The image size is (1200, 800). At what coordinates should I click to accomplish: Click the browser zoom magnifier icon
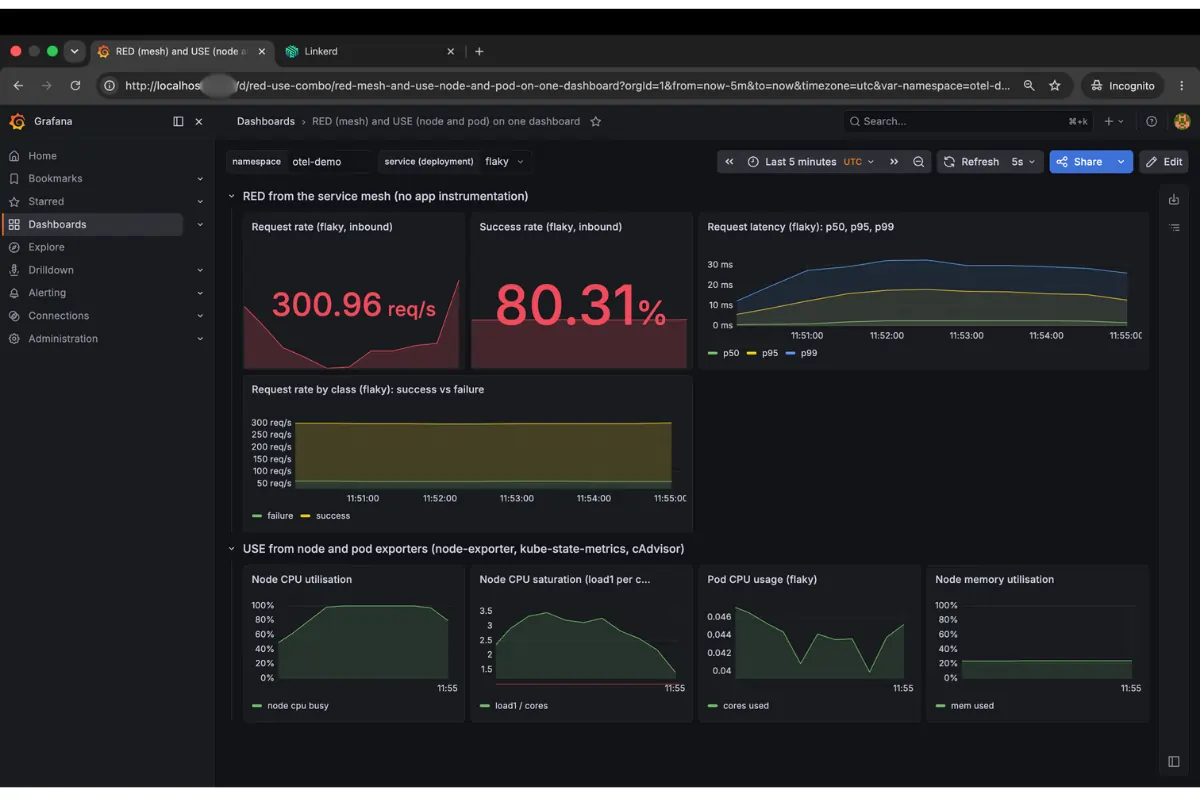(x=1029, y=86)
